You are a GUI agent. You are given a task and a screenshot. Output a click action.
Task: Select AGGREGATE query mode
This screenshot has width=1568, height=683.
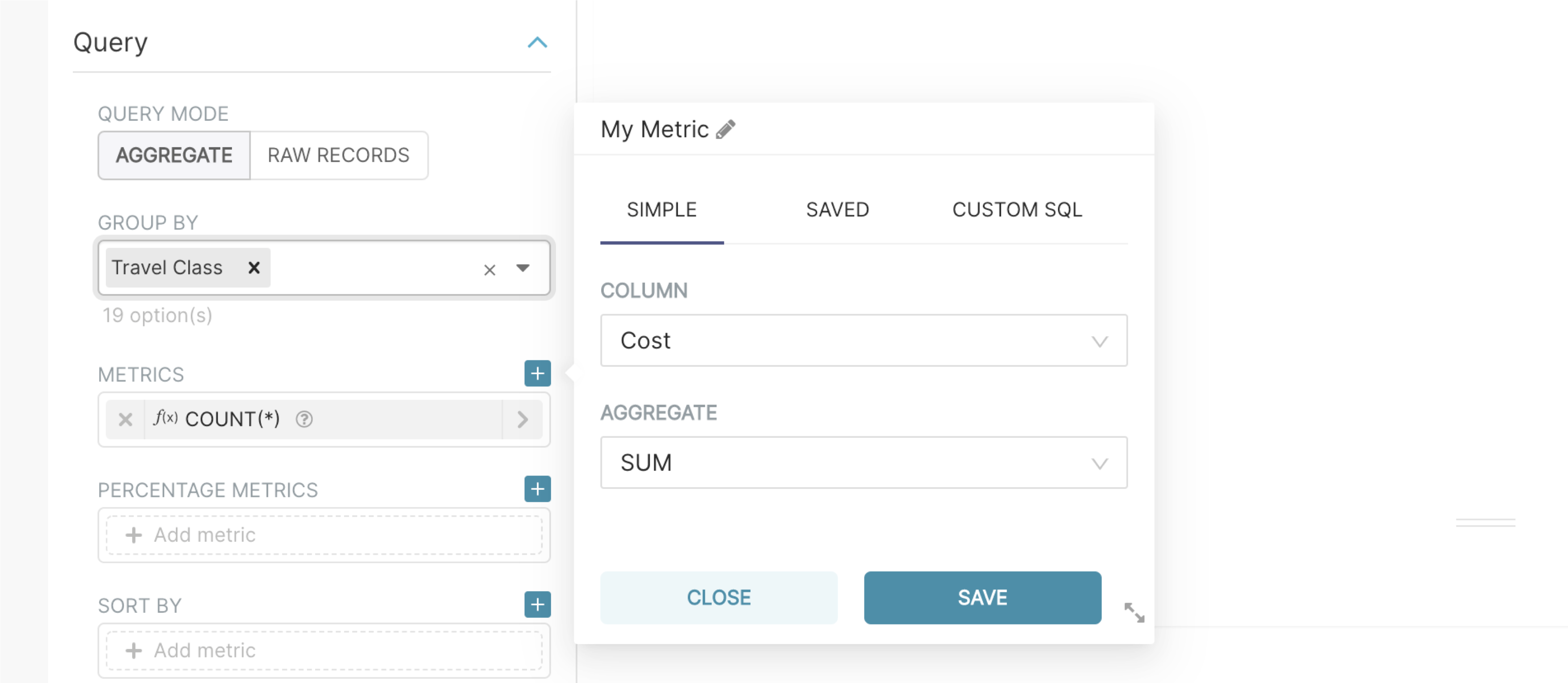coord(174,155)
